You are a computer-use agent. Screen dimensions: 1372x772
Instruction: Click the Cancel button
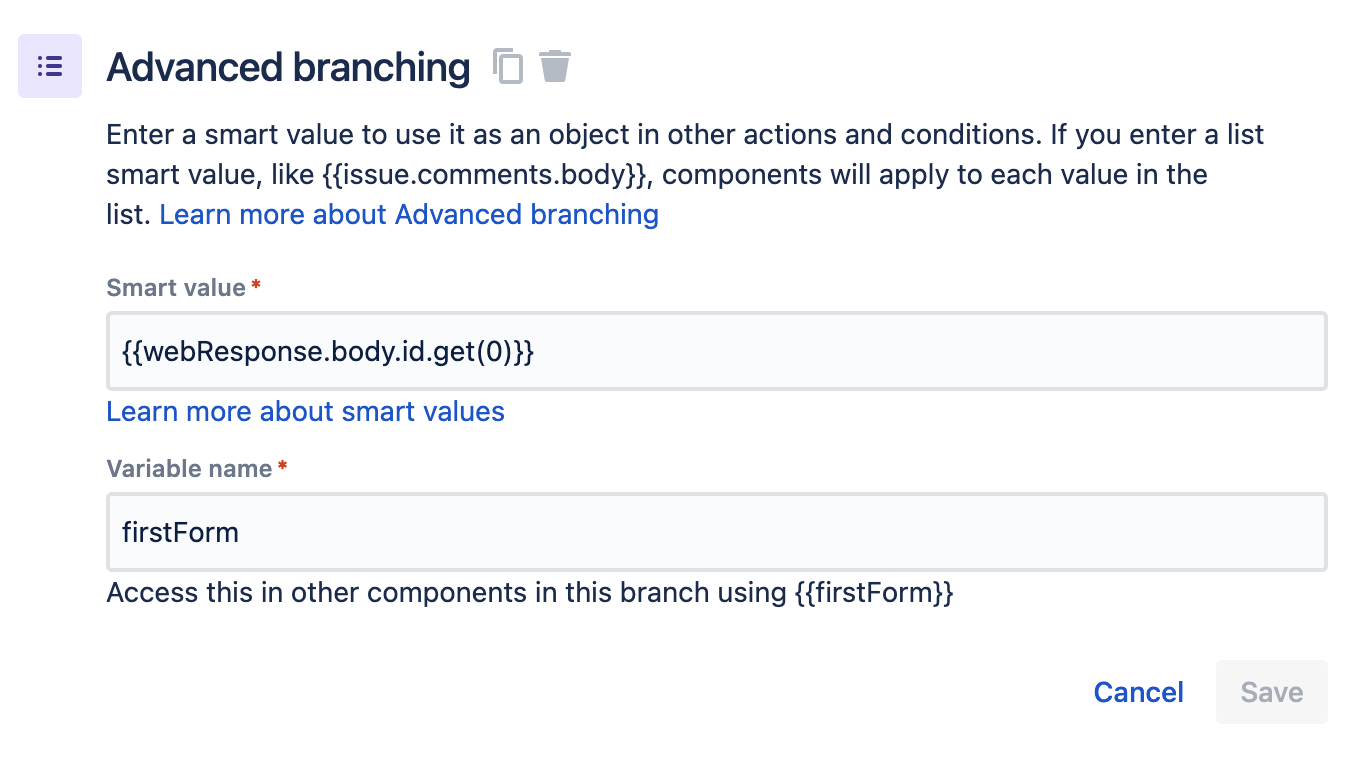click(1138, 691)
